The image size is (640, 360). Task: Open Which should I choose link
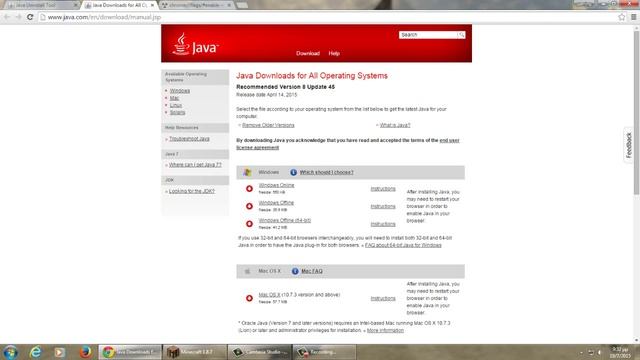click(327, 172)
